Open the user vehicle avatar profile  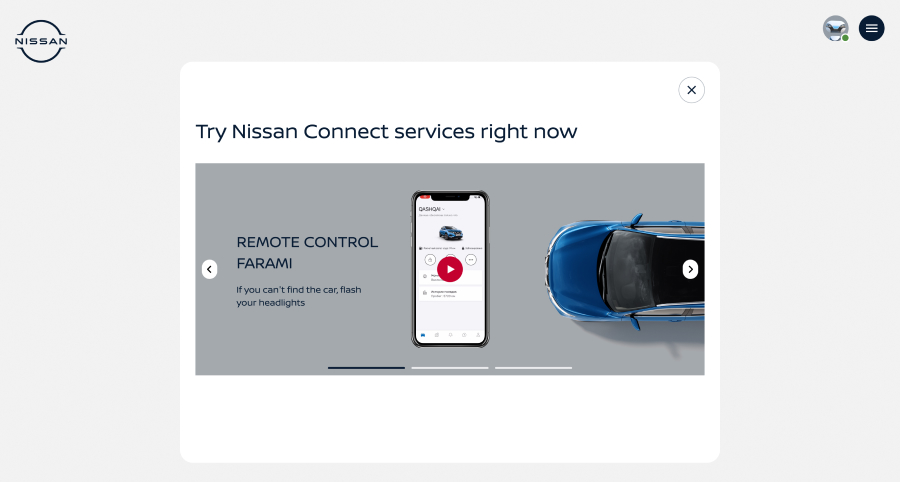tap(836, 28)
